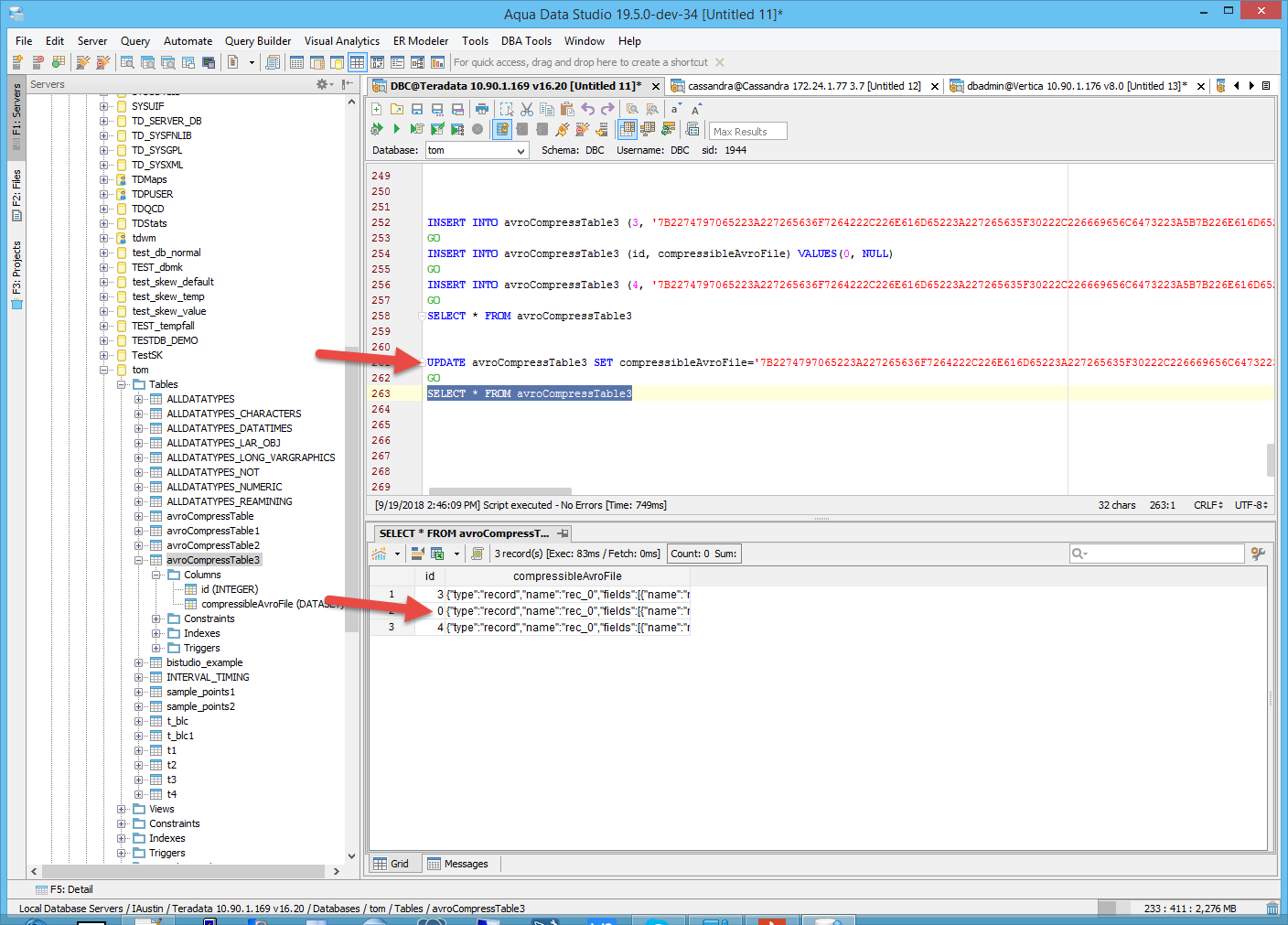This screenshot has height=925, width=1288.
Task: Click the Redo arrow icon
Action: click(x=607, y=109)
